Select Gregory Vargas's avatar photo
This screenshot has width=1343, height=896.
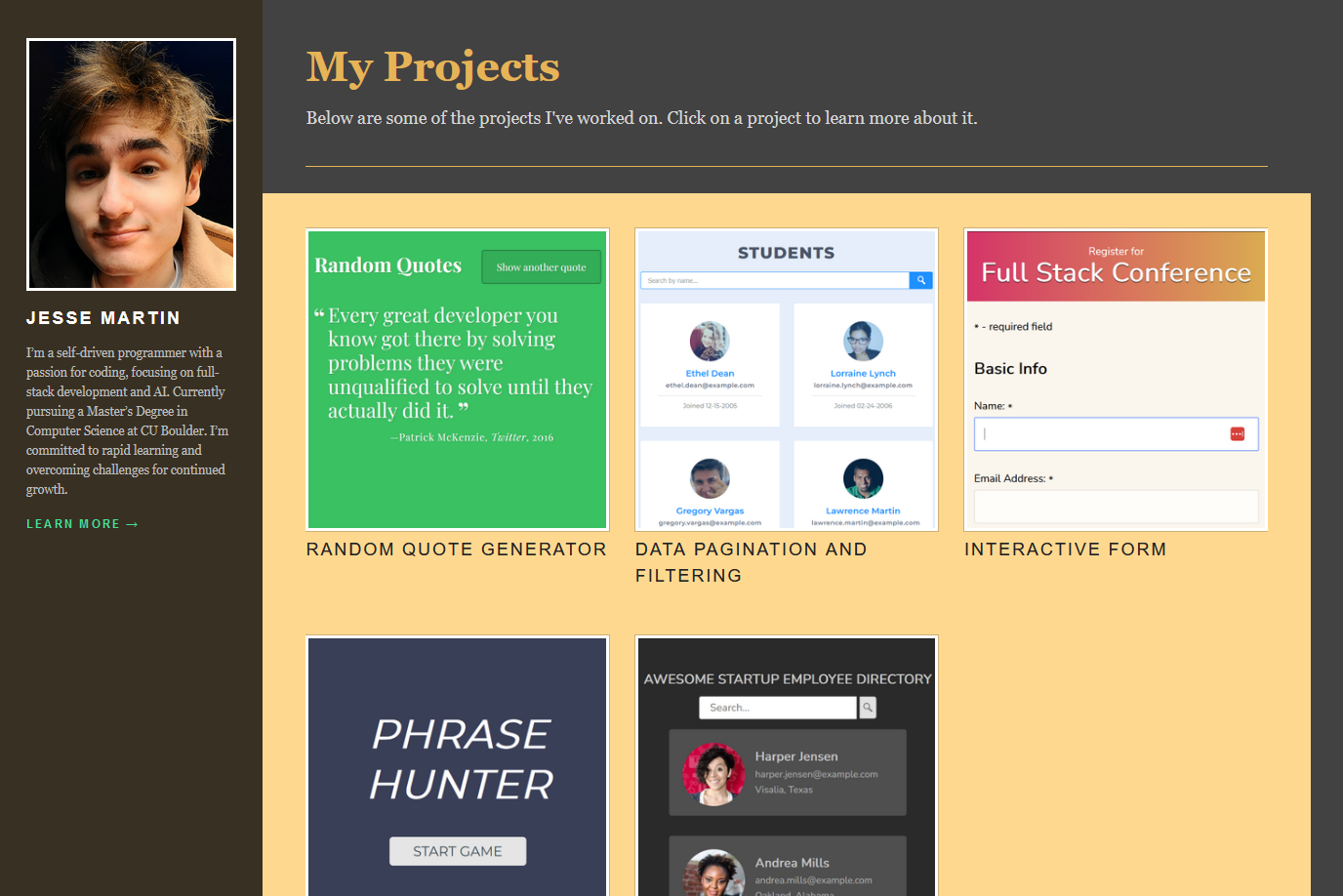(710, 478)
